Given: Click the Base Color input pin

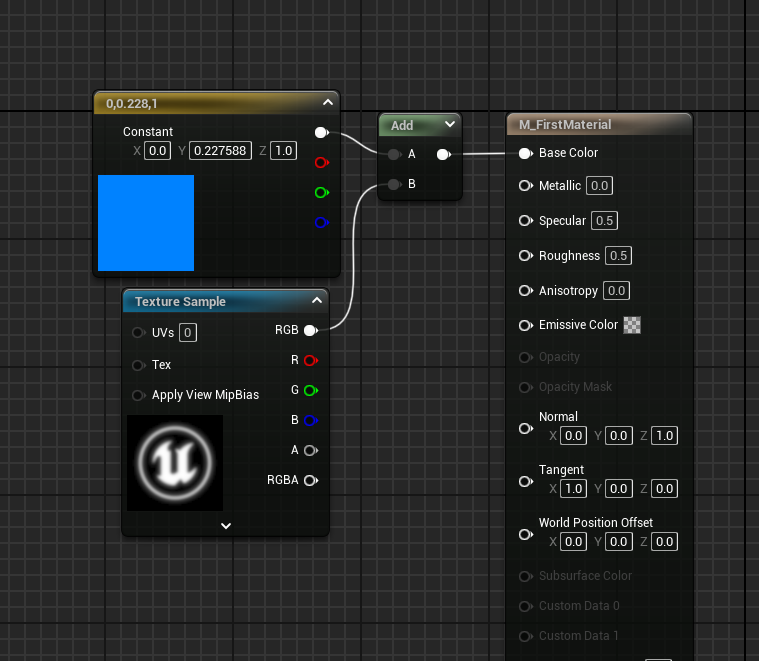Looking at the screenshot, I should click(x=526, y=153).
